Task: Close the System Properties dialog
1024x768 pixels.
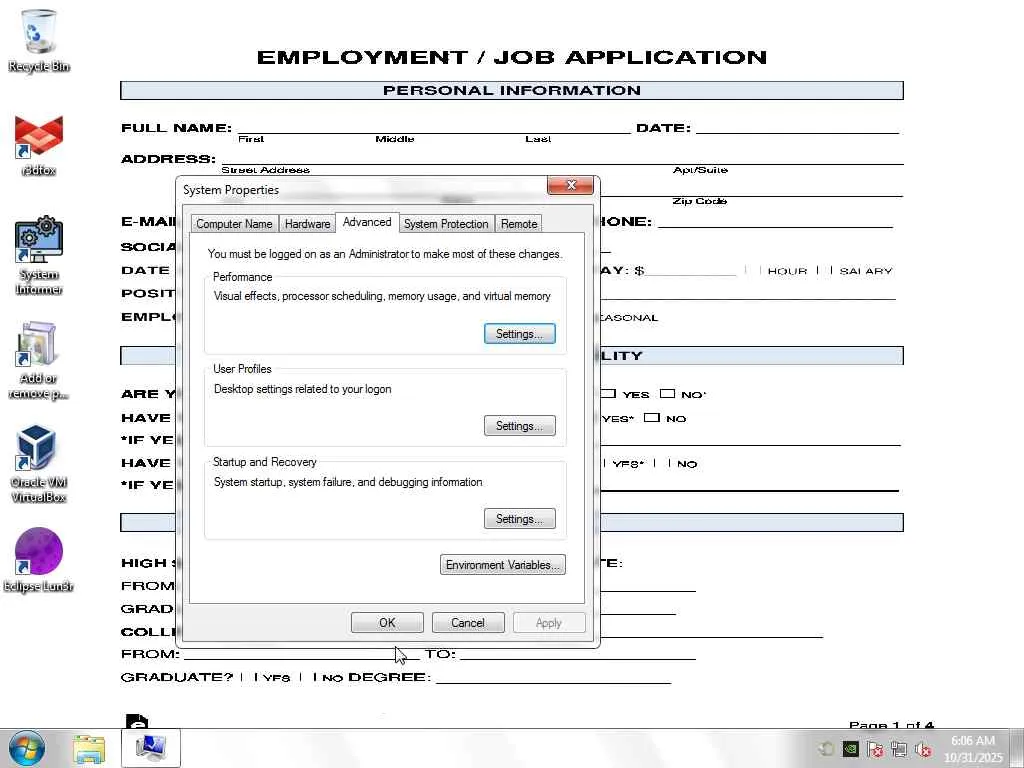Action: click(571, 185)
